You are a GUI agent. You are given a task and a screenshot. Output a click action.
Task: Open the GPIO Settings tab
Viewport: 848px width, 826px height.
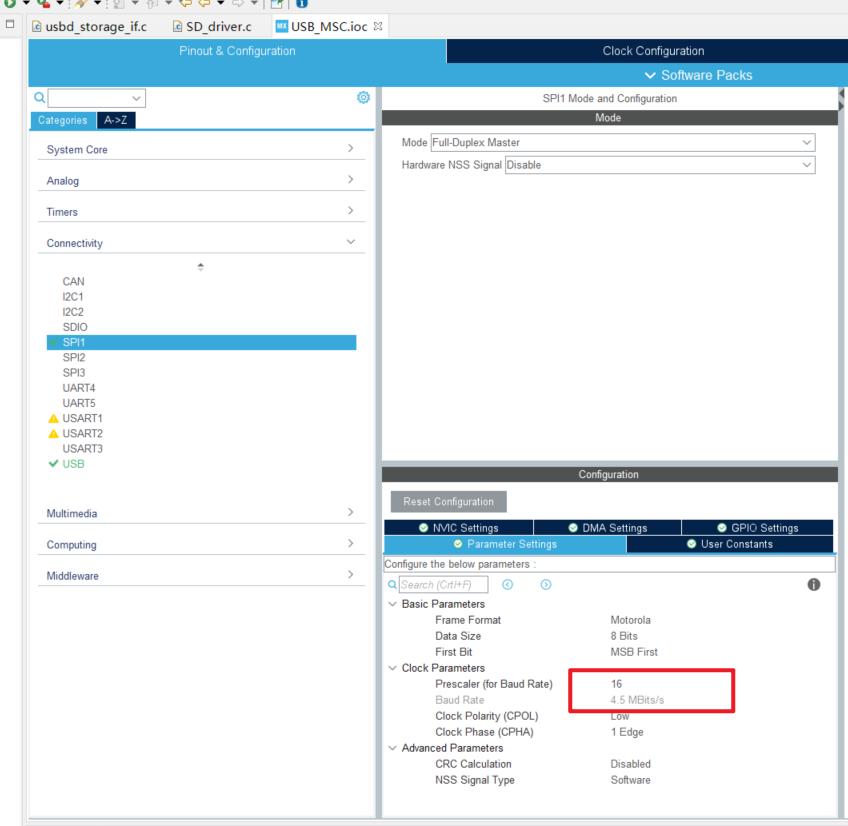pyautogui.click(x=757, y=527)
